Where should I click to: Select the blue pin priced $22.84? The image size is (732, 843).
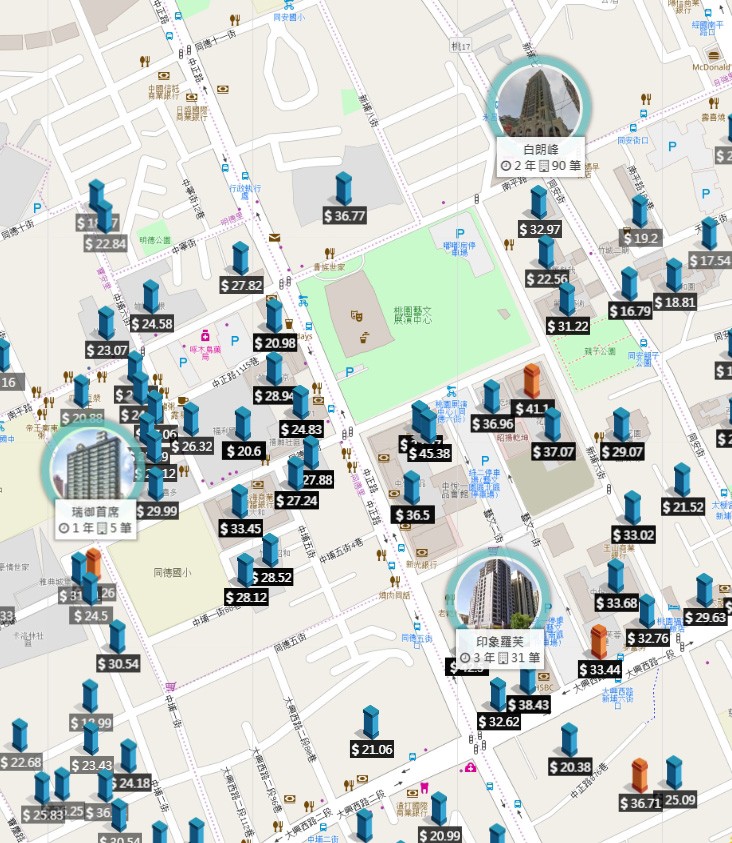coord(105,217)
